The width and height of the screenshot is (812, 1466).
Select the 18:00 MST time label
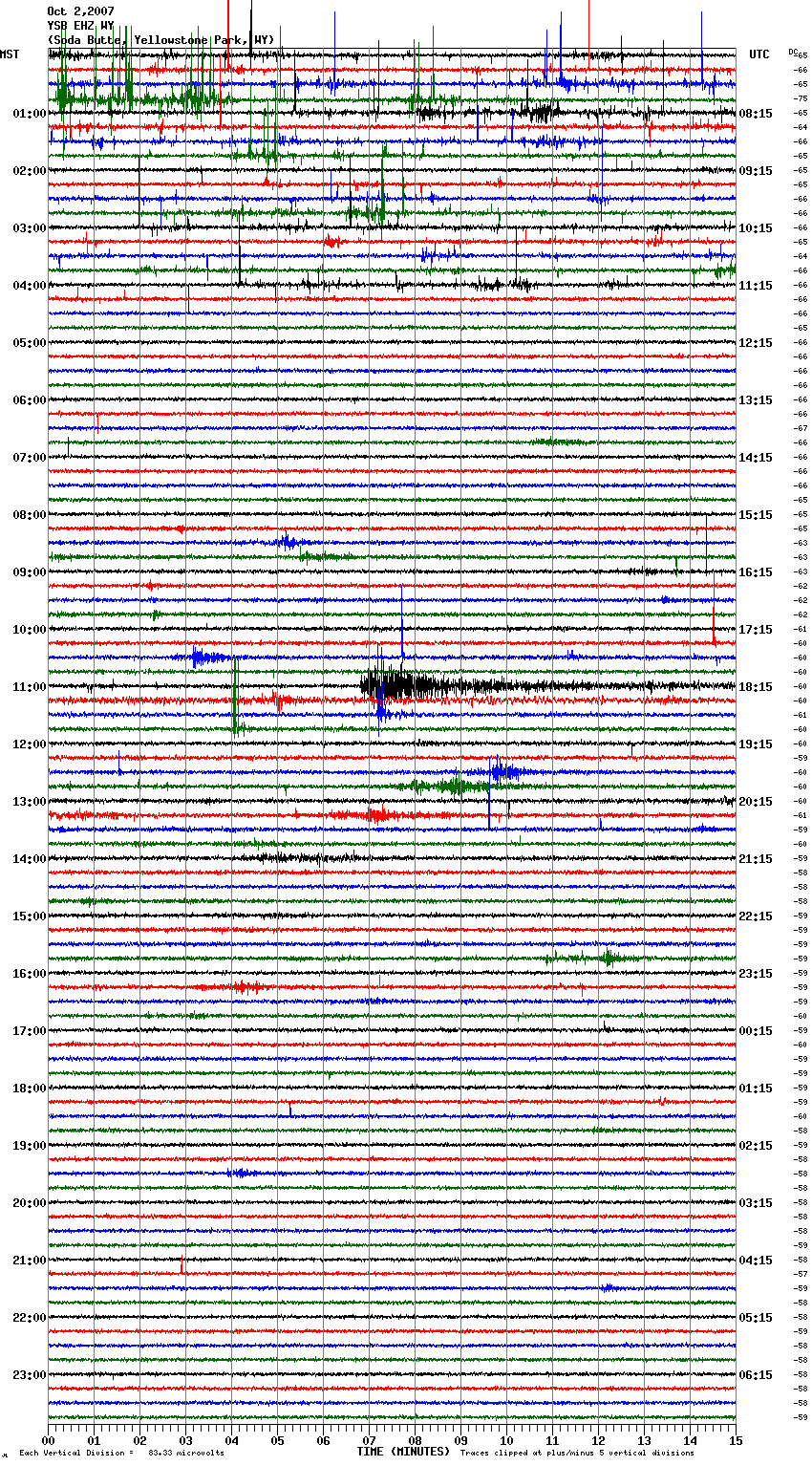click(x=30, y=1089)
